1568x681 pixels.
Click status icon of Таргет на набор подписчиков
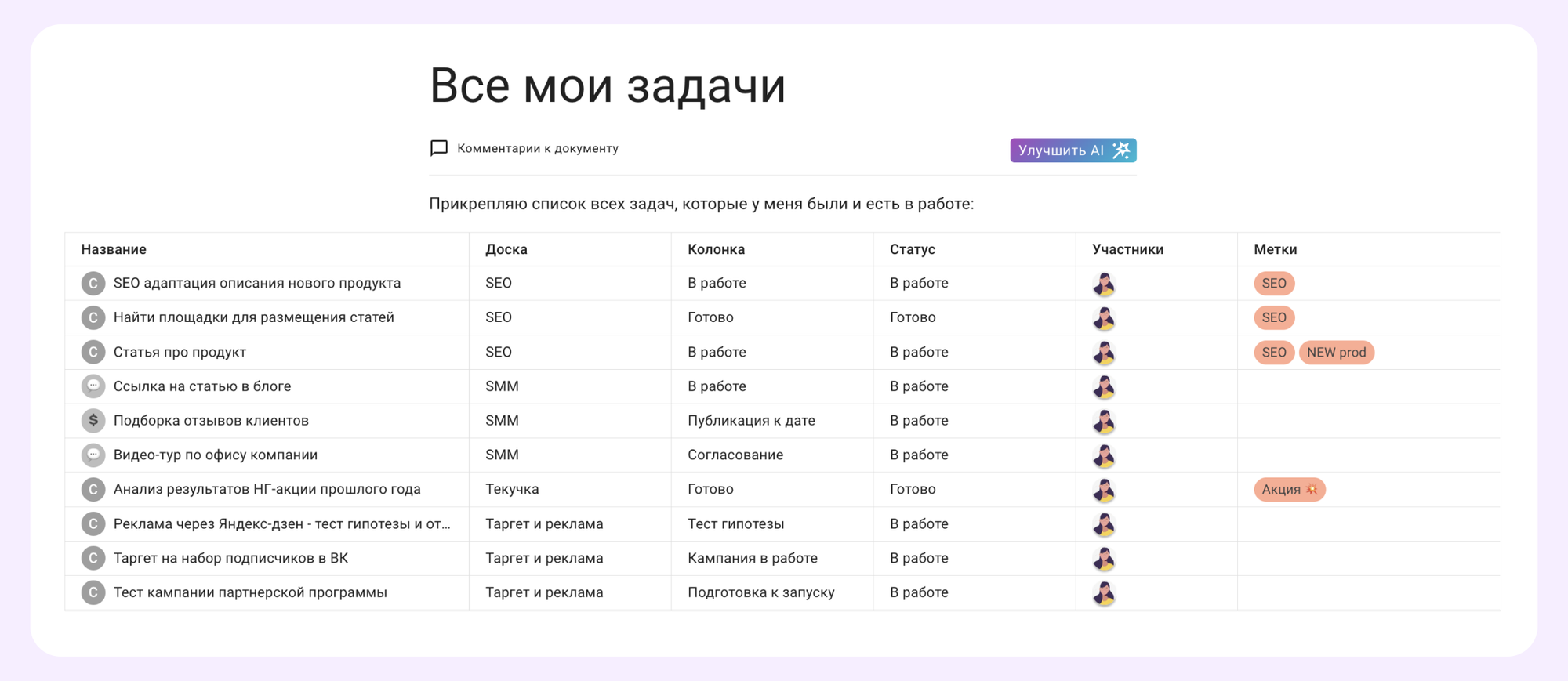point(93,558)
